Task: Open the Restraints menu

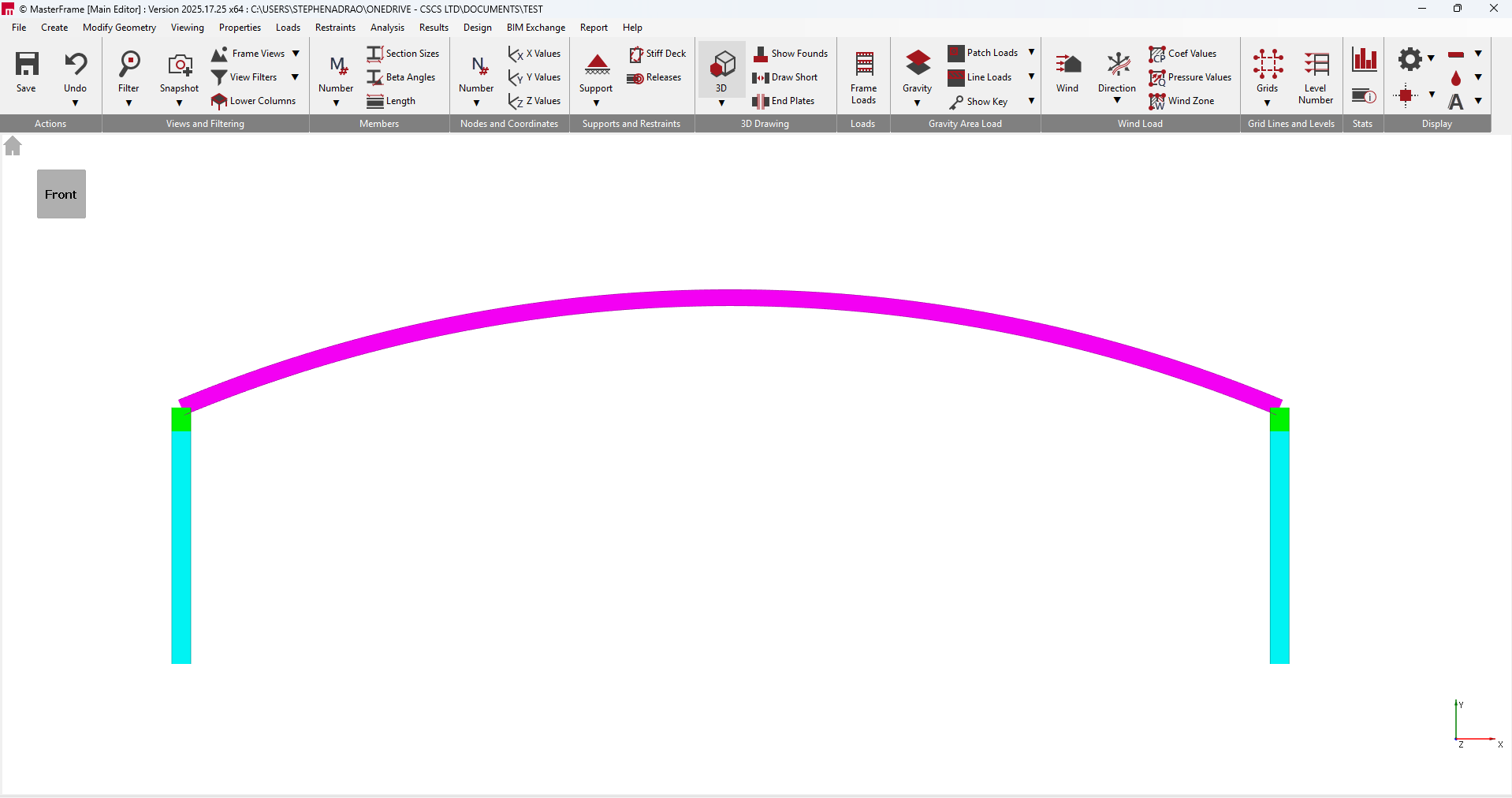Action: 335,28
